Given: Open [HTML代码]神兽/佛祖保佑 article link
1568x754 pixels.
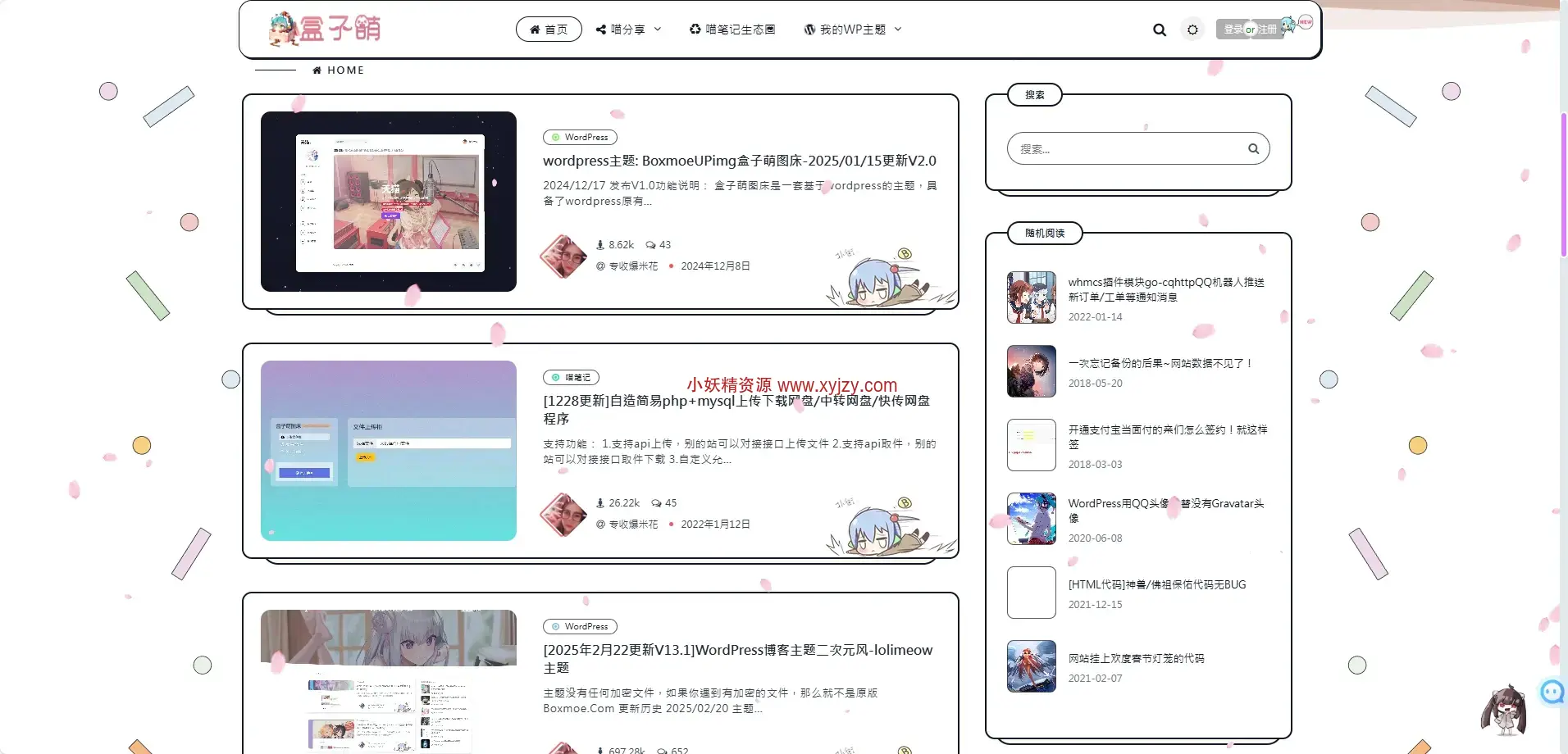Looking at the screenshot, I should [x=1157, y=584].
